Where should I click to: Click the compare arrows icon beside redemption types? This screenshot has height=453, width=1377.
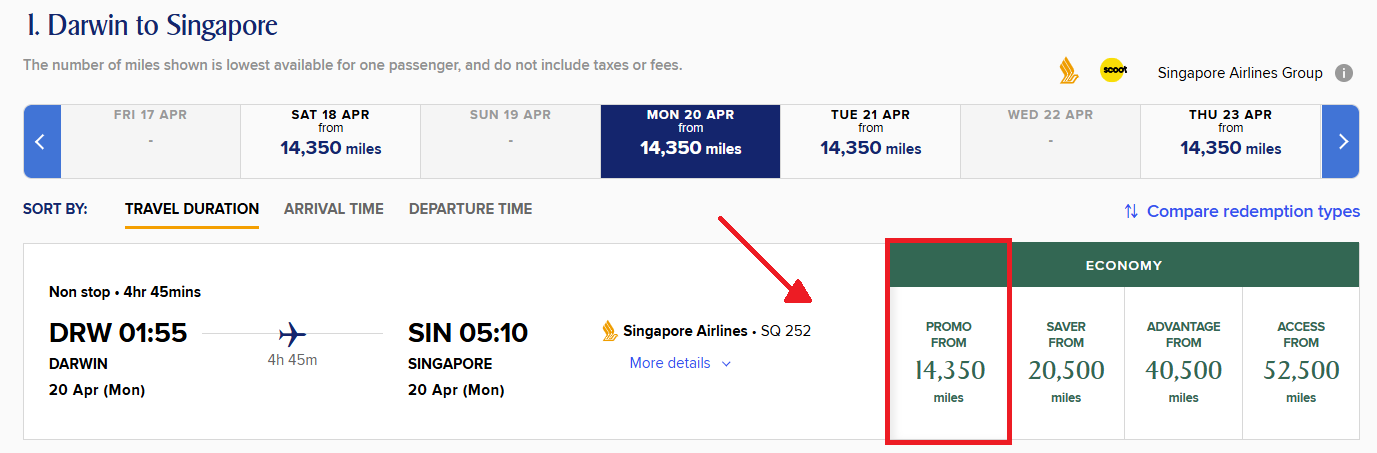(1131, 211)
